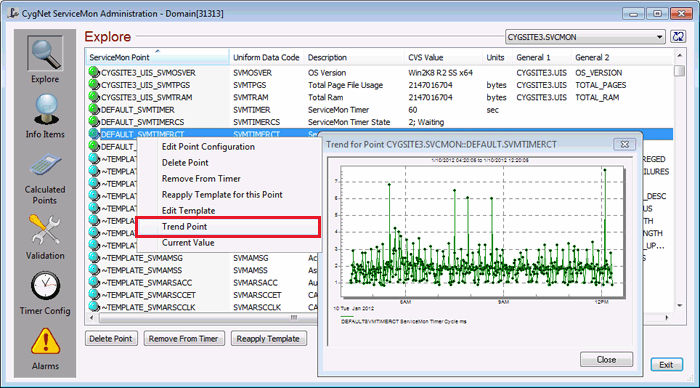Image resolution: width=700 pixels, height=388 pixels.
Task: Open the CYGSITE3.SVCMON site dropdown
Action: point(585,37)
